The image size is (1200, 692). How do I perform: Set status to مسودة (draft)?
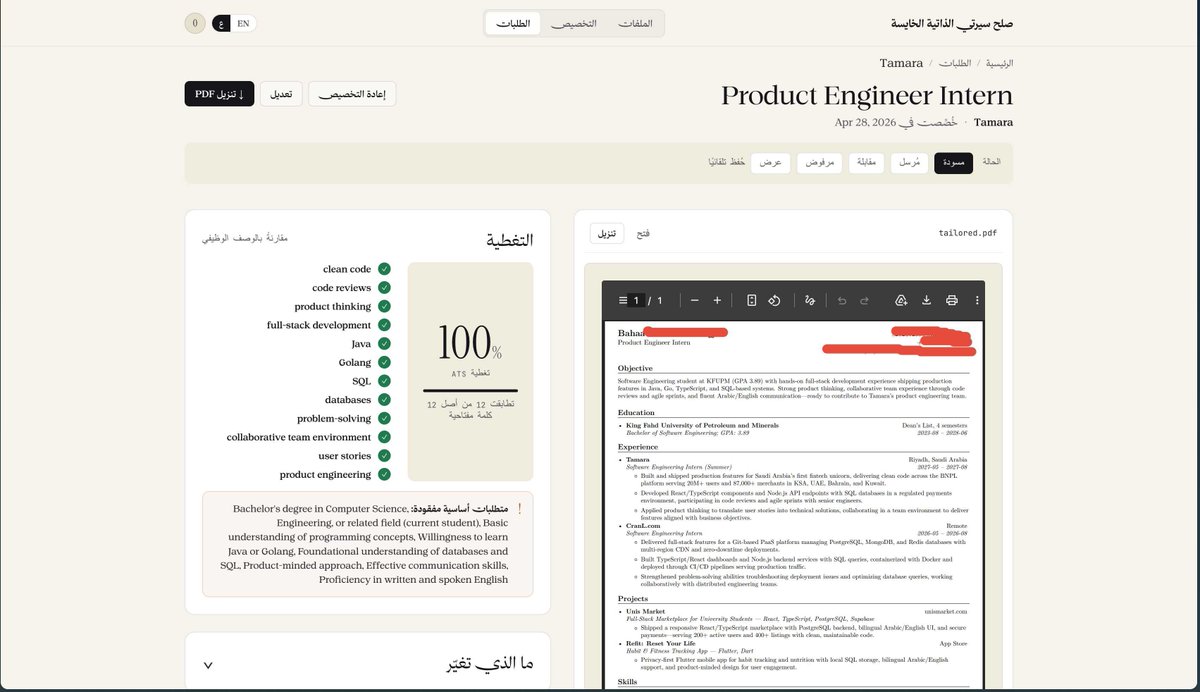click(x=953, y=163)
